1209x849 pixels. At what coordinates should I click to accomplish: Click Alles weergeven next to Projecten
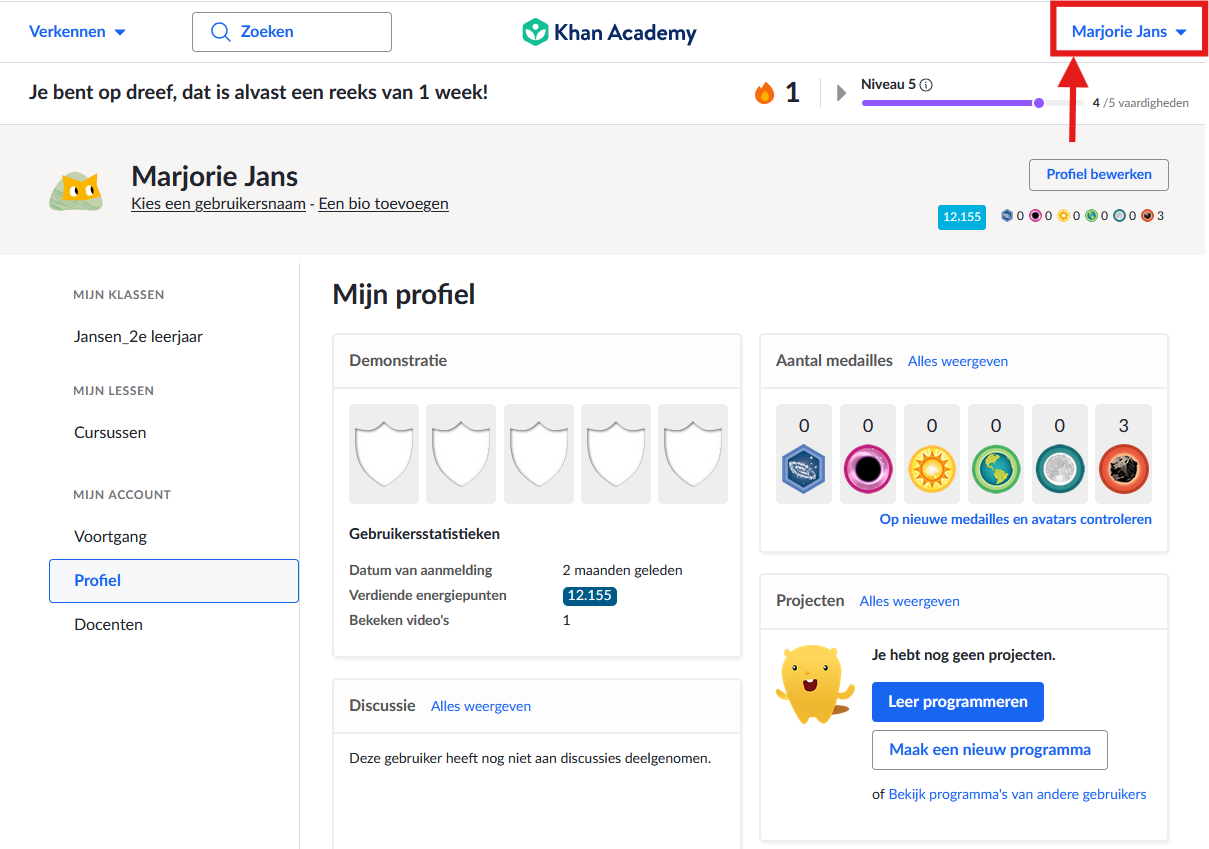point(910,601)
